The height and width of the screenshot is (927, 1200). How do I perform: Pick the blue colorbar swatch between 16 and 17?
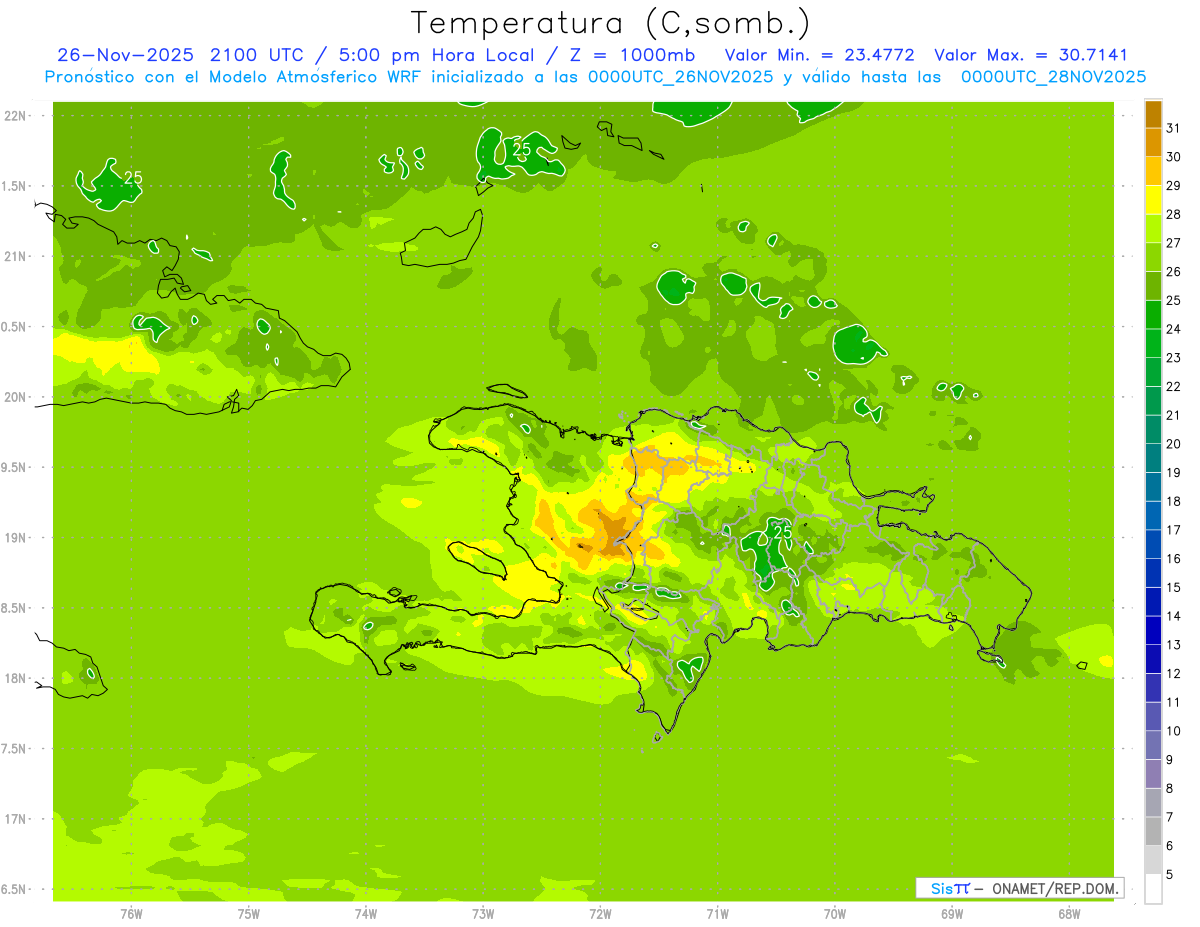1153,544
